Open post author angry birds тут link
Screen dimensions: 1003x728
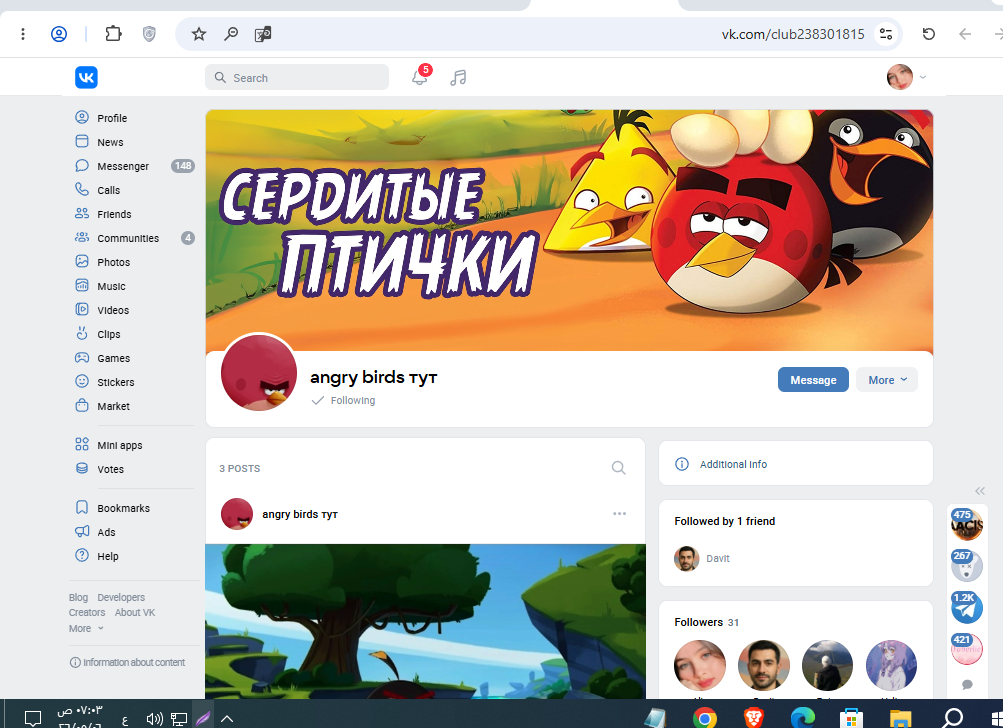pos(300,514)
